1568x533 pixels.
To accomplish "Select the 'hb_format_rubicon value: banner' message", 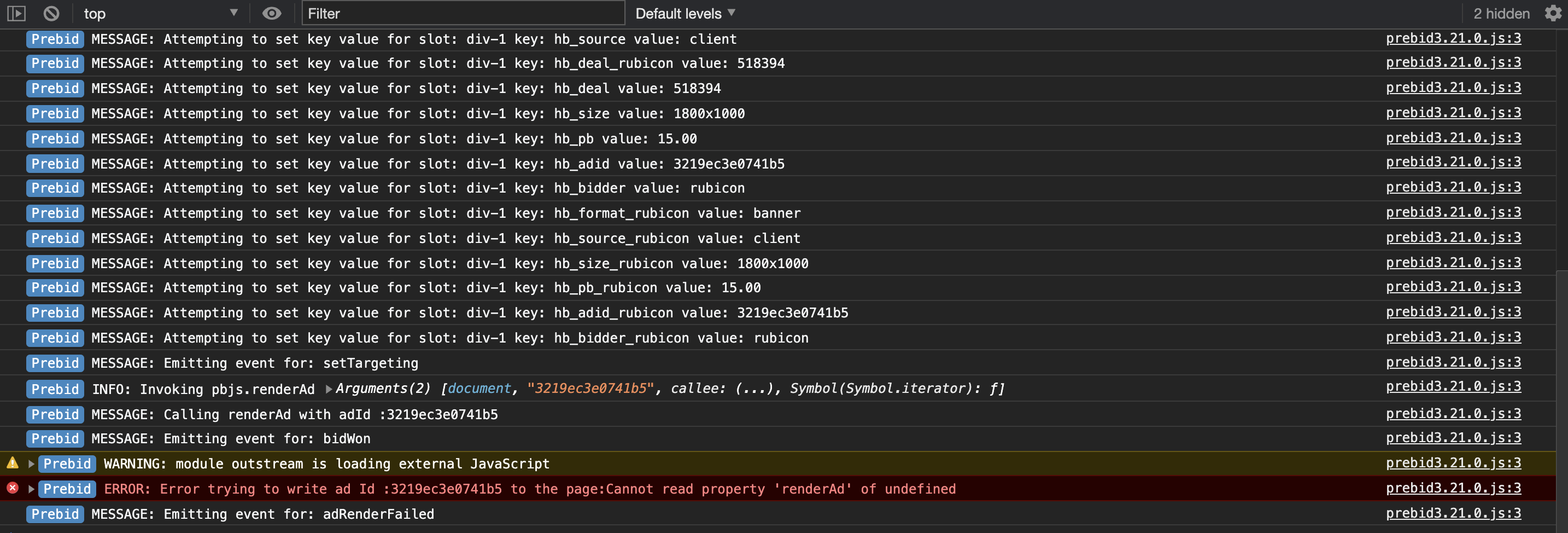I will [x=446, y=213].
